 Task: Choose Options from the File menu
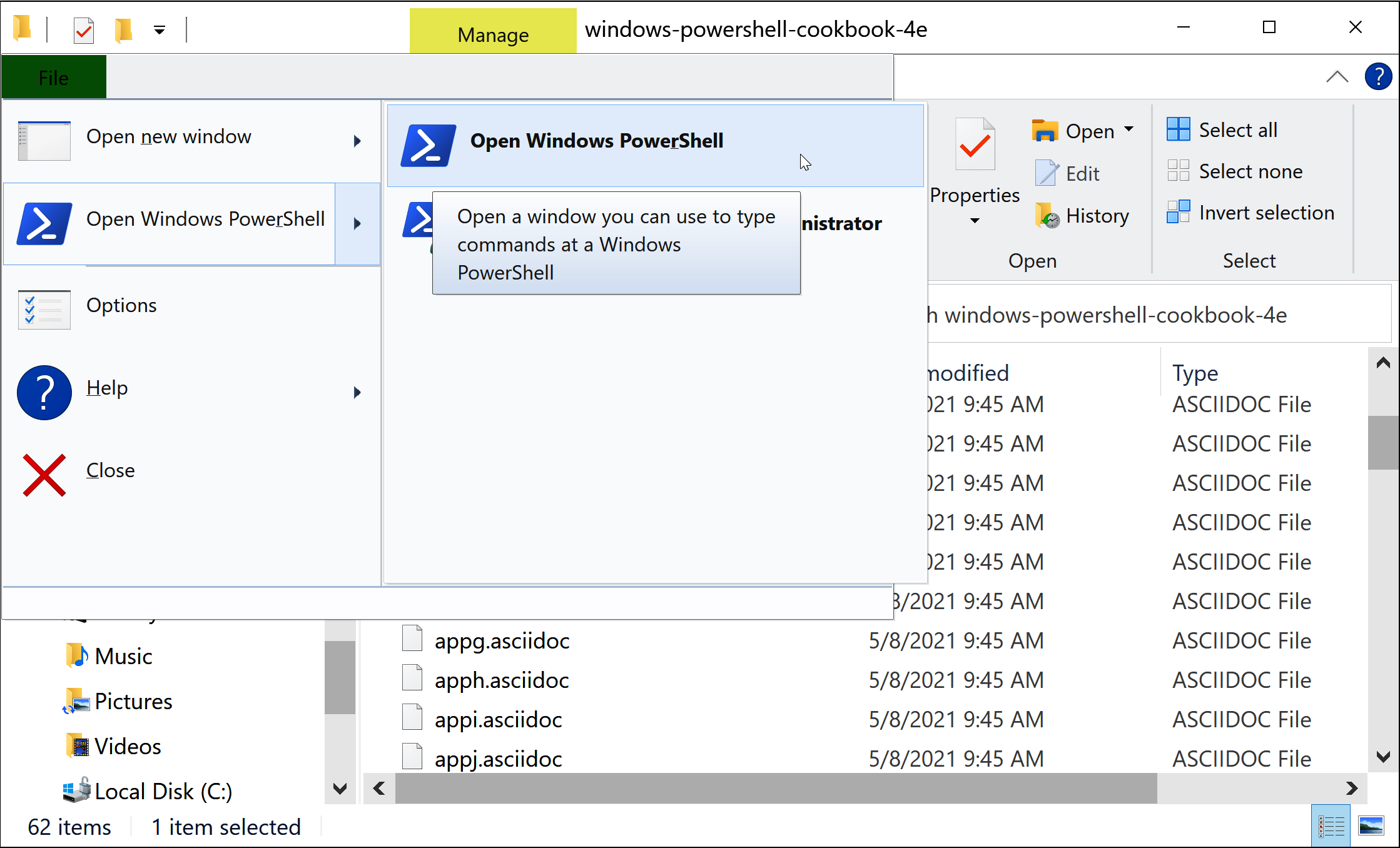coord(121,306)
